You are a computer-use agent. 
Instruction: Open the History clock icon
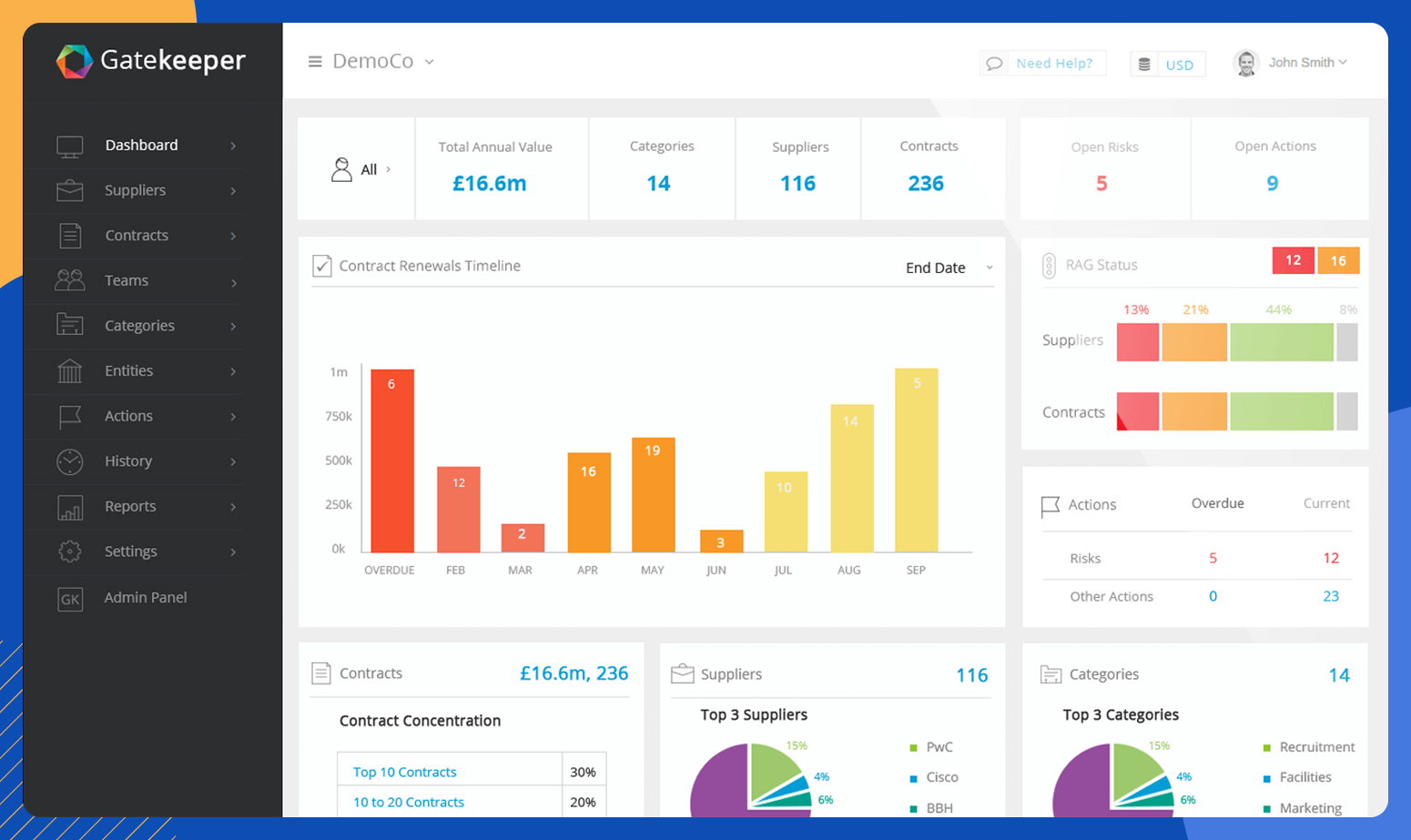click(69, 461)
